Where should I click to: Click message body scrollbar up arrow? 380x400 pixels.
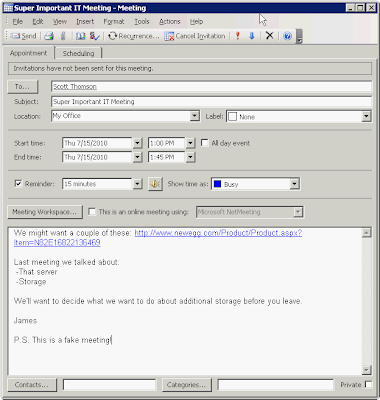366,233
